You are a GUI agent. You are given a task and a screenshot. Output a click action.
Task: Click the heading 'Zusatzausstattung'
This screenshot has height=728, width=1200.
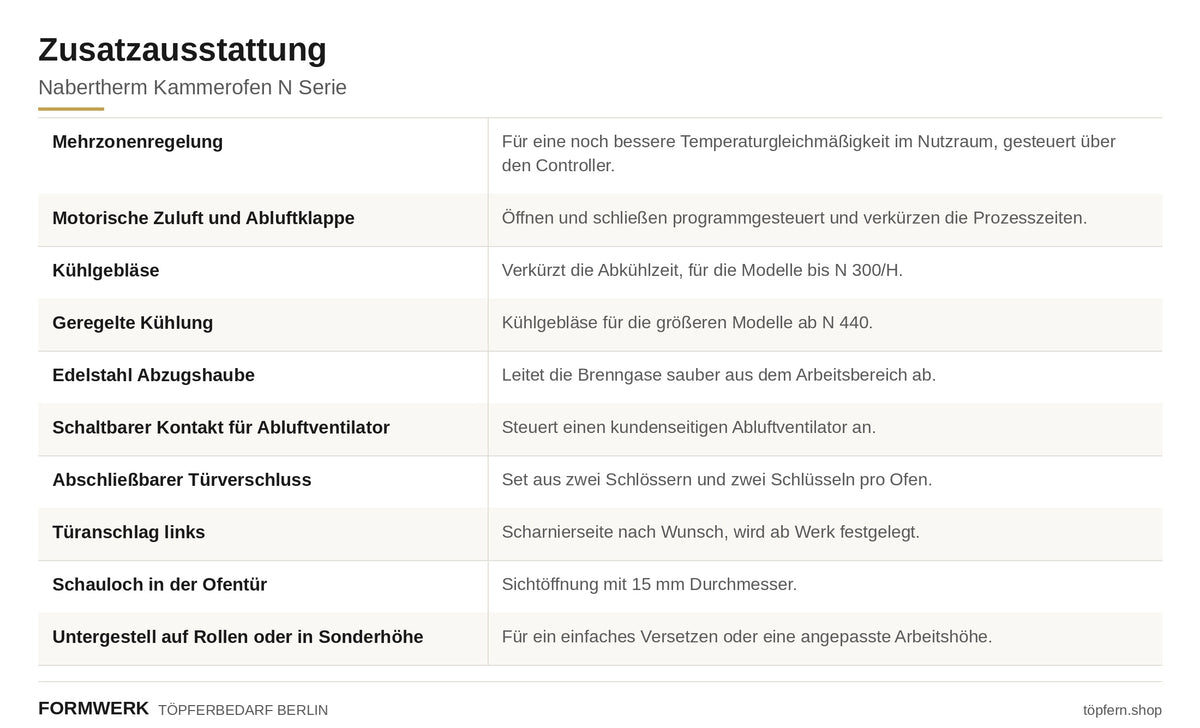(x=182, y=50)
